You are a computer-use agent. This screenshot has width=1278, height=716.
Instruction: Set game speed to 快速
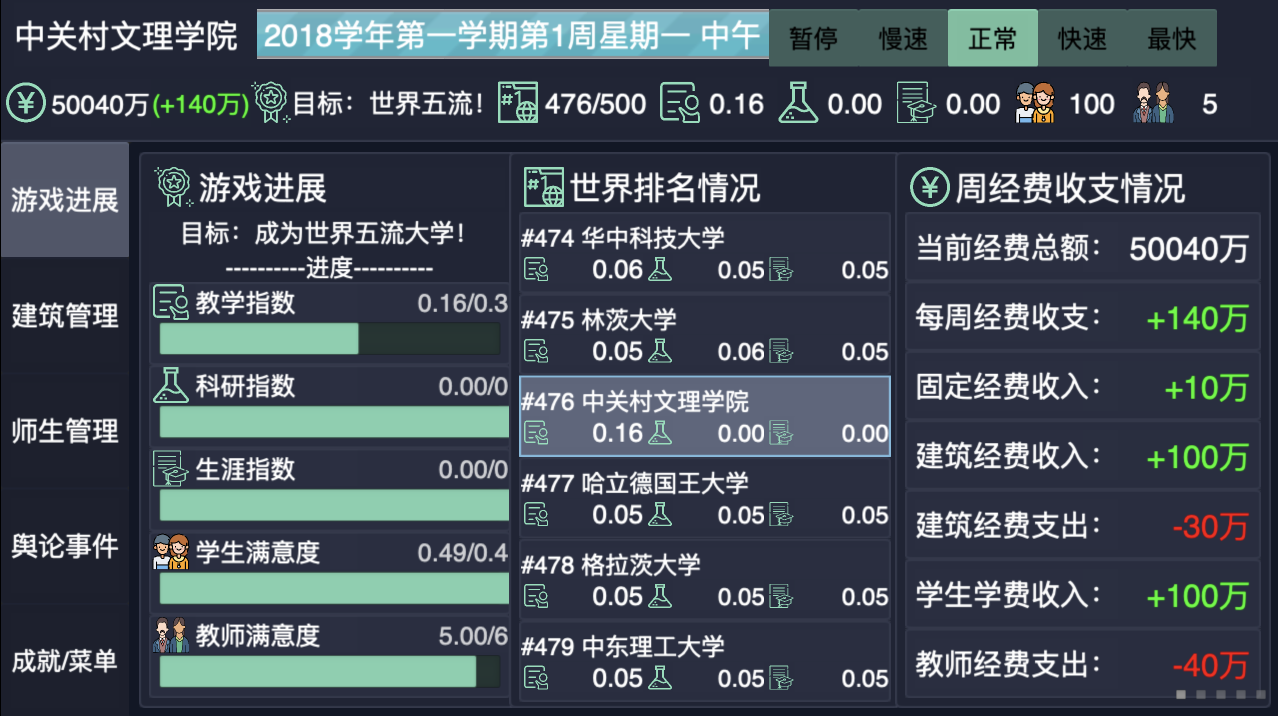1082,37
